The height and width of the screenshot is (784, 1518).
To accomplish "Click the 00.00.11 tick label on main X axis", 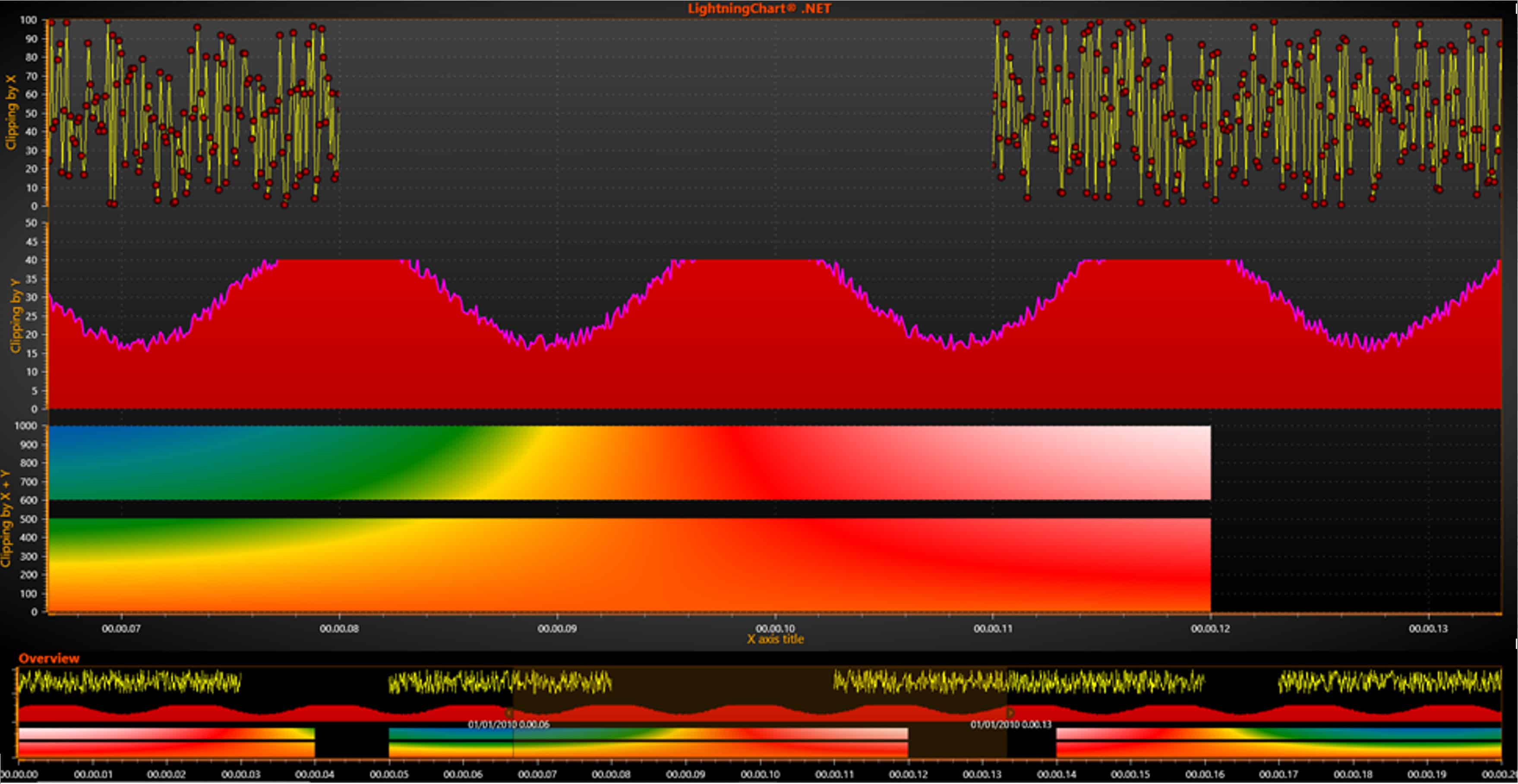I will point(993,629).
